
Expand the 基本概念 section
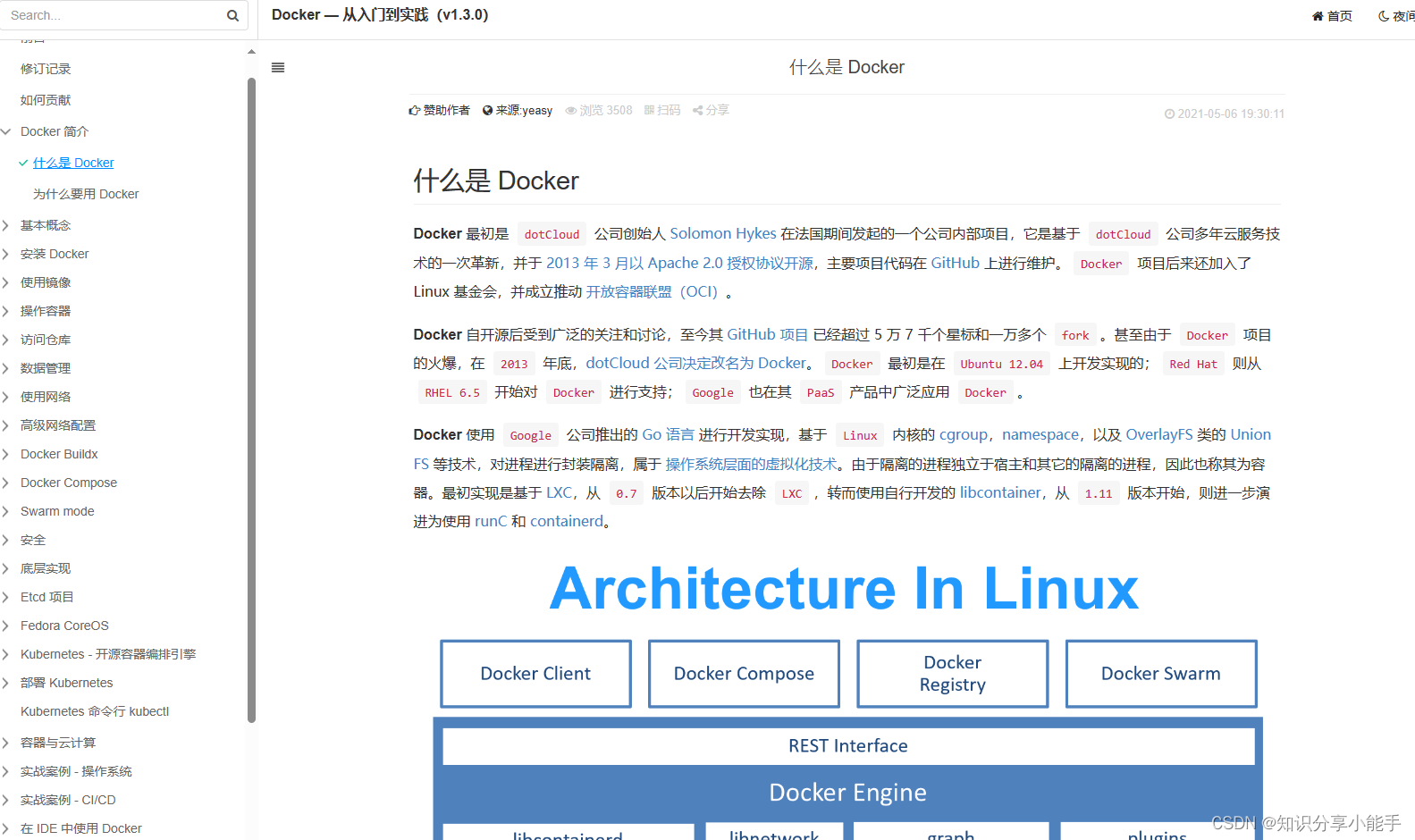pos(6,225)
